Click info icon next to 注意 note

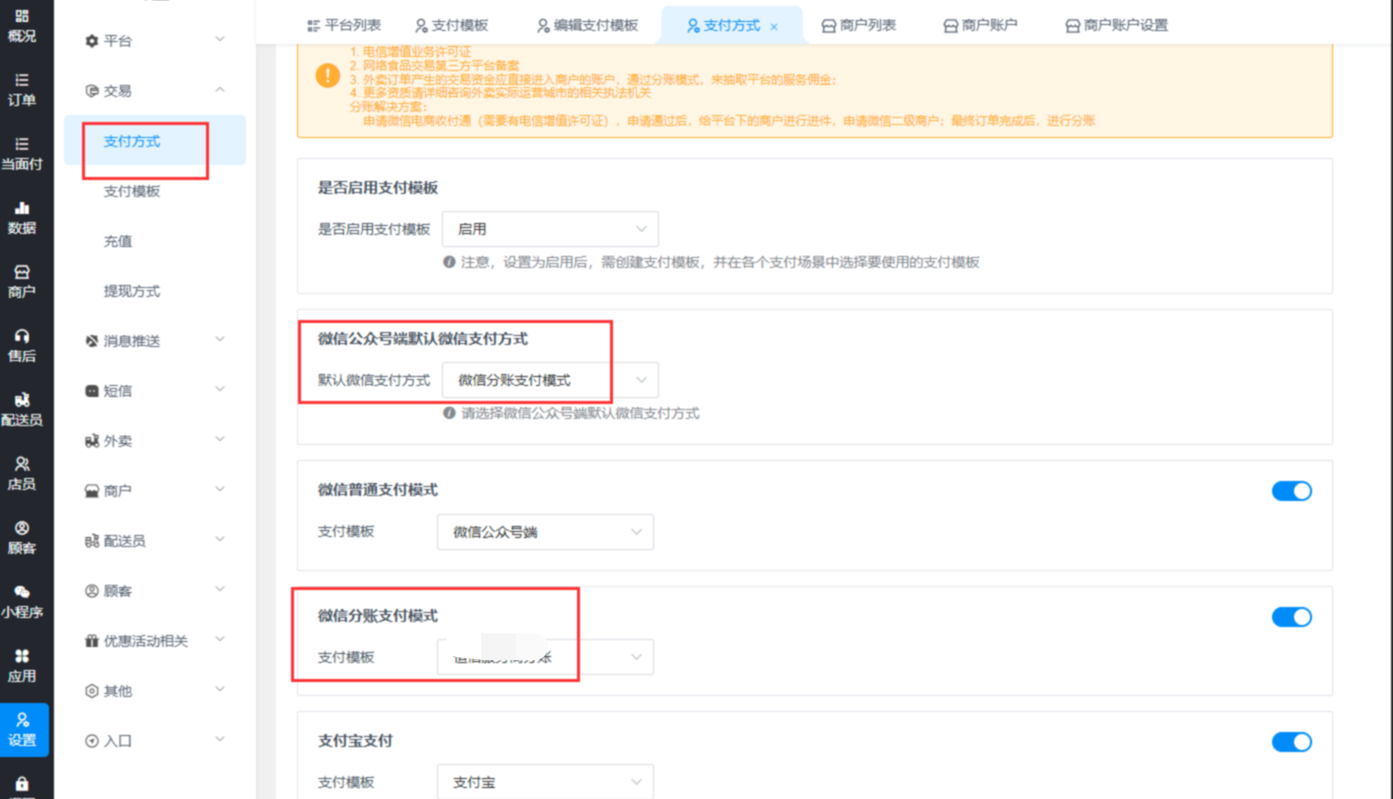tap(449, 262)
